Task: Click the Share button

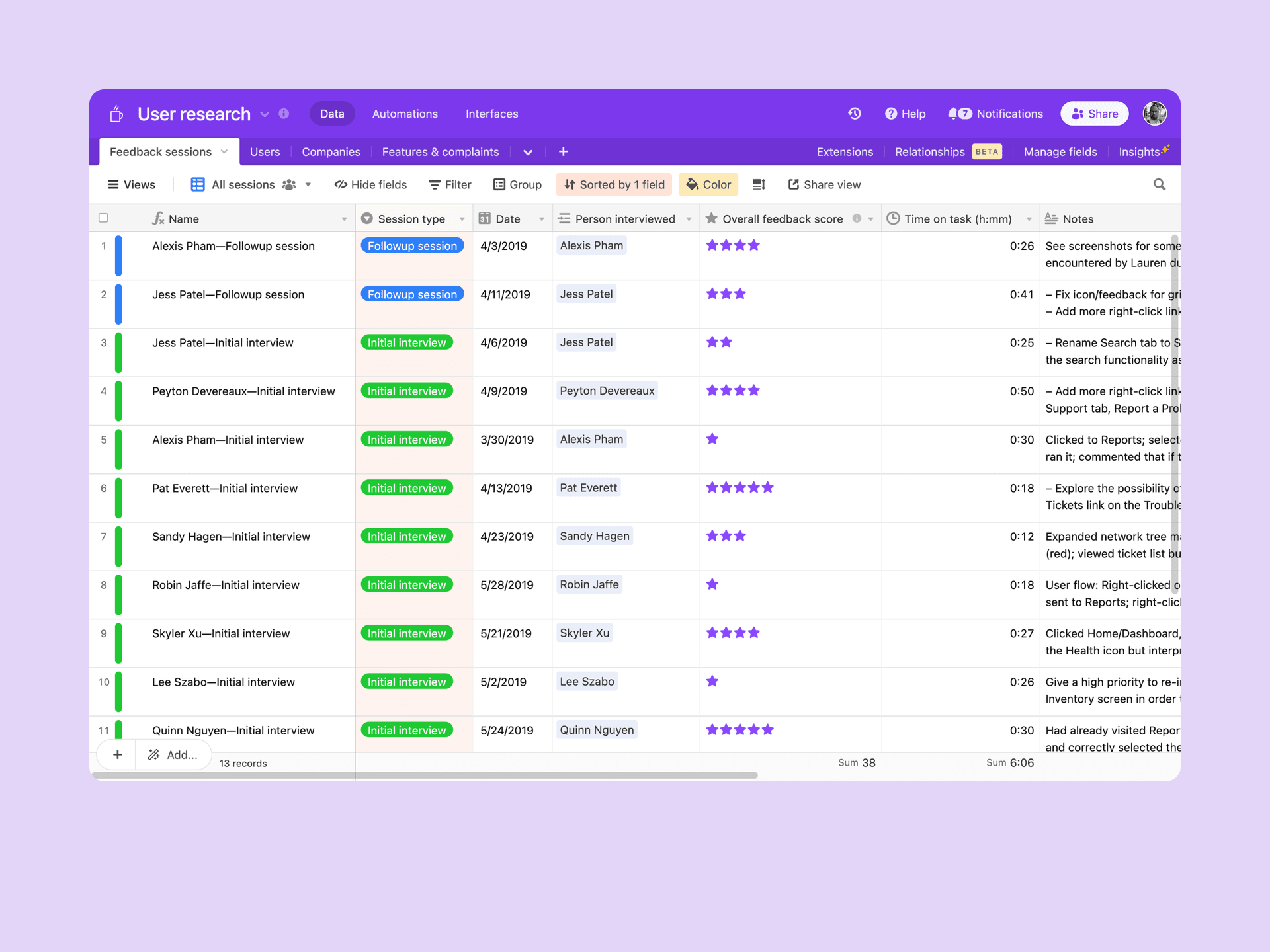Action: pyautogui.click(x=1095, y=114)
